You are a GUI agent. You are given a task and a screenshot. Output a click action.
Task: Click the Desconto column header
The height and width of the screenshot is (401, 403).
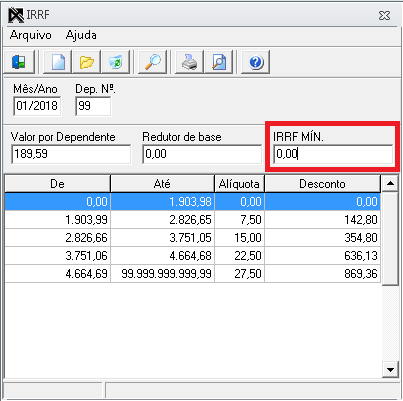[x=322, y=184]
